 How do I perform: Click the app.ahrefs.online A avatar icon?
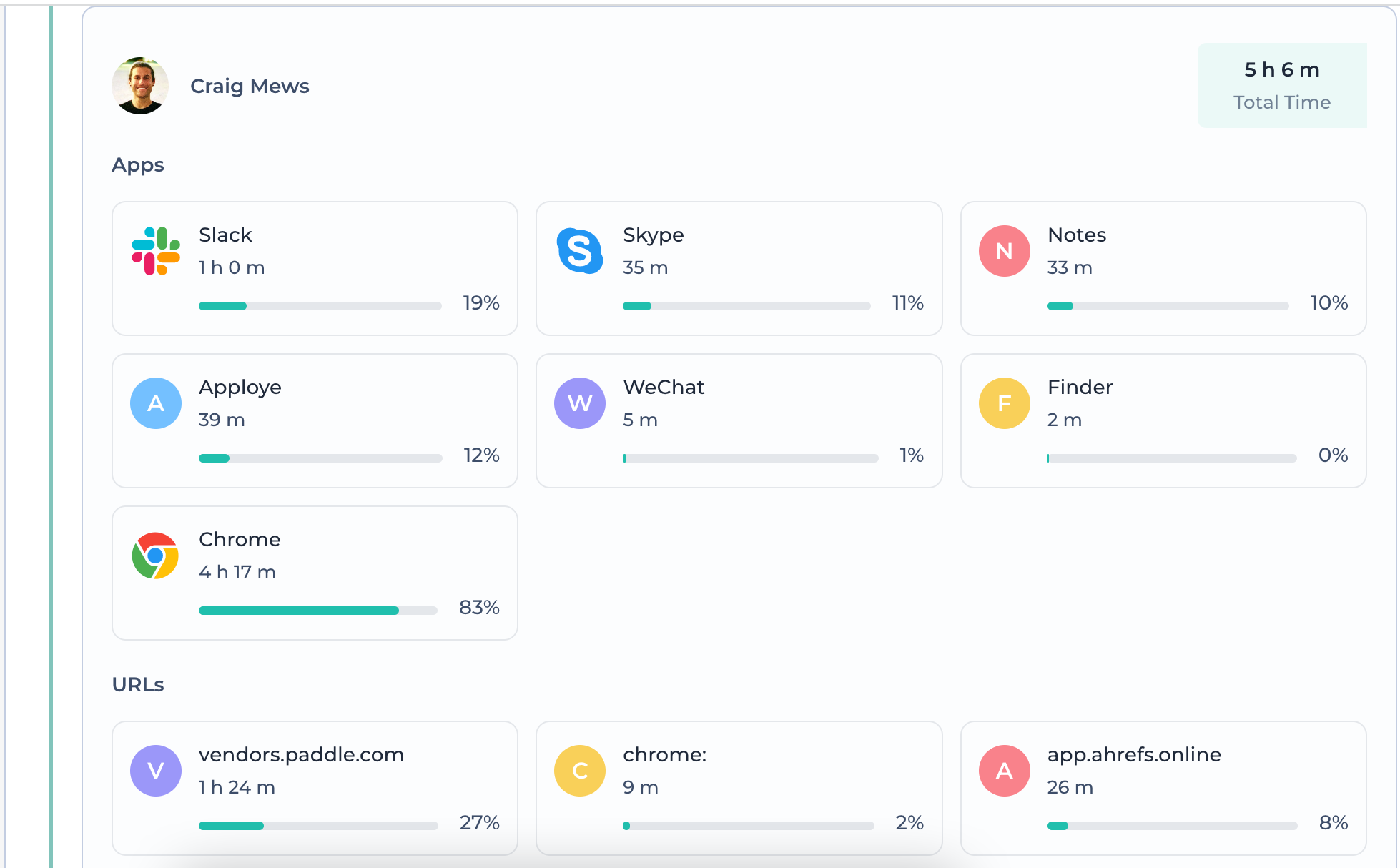tap(1005, 771)
